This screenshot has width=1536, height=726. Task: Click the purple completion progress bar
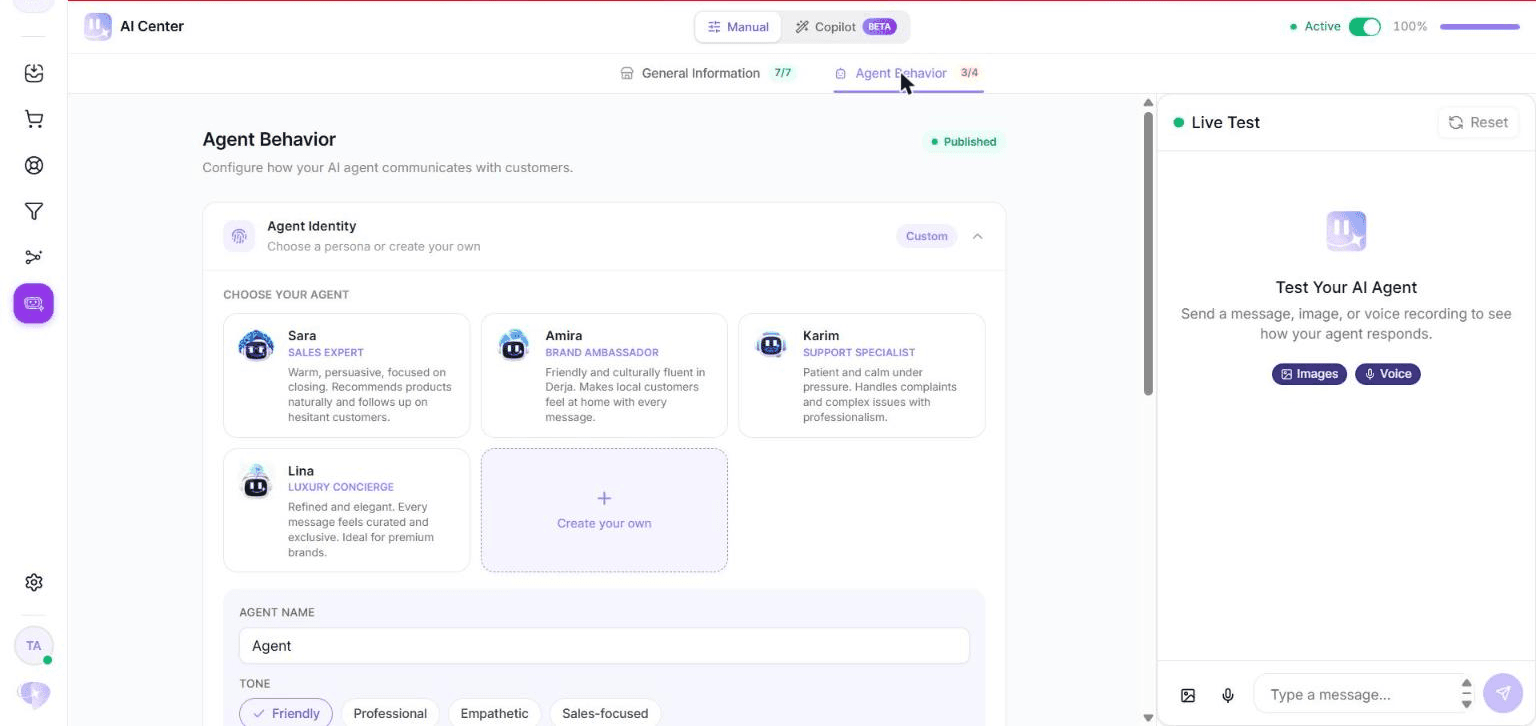pos(1479,27)
